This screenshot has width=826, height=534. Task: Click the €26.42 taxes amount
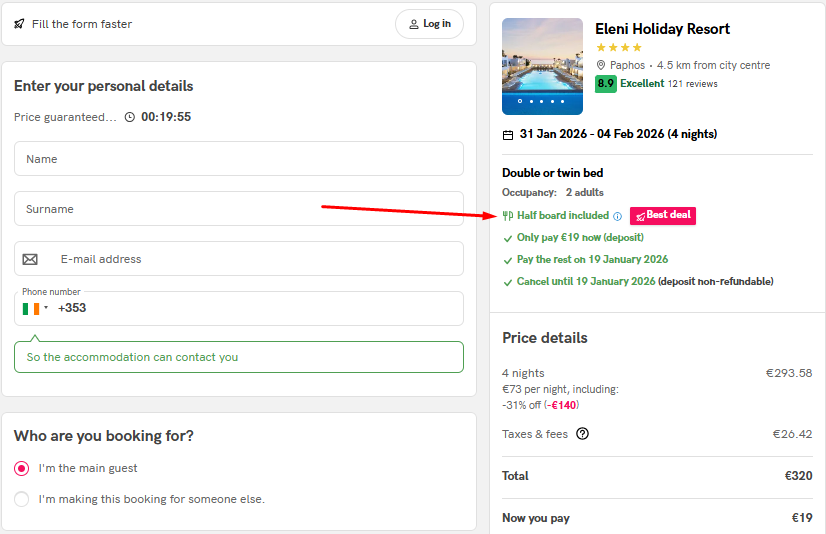coord(792,434)
